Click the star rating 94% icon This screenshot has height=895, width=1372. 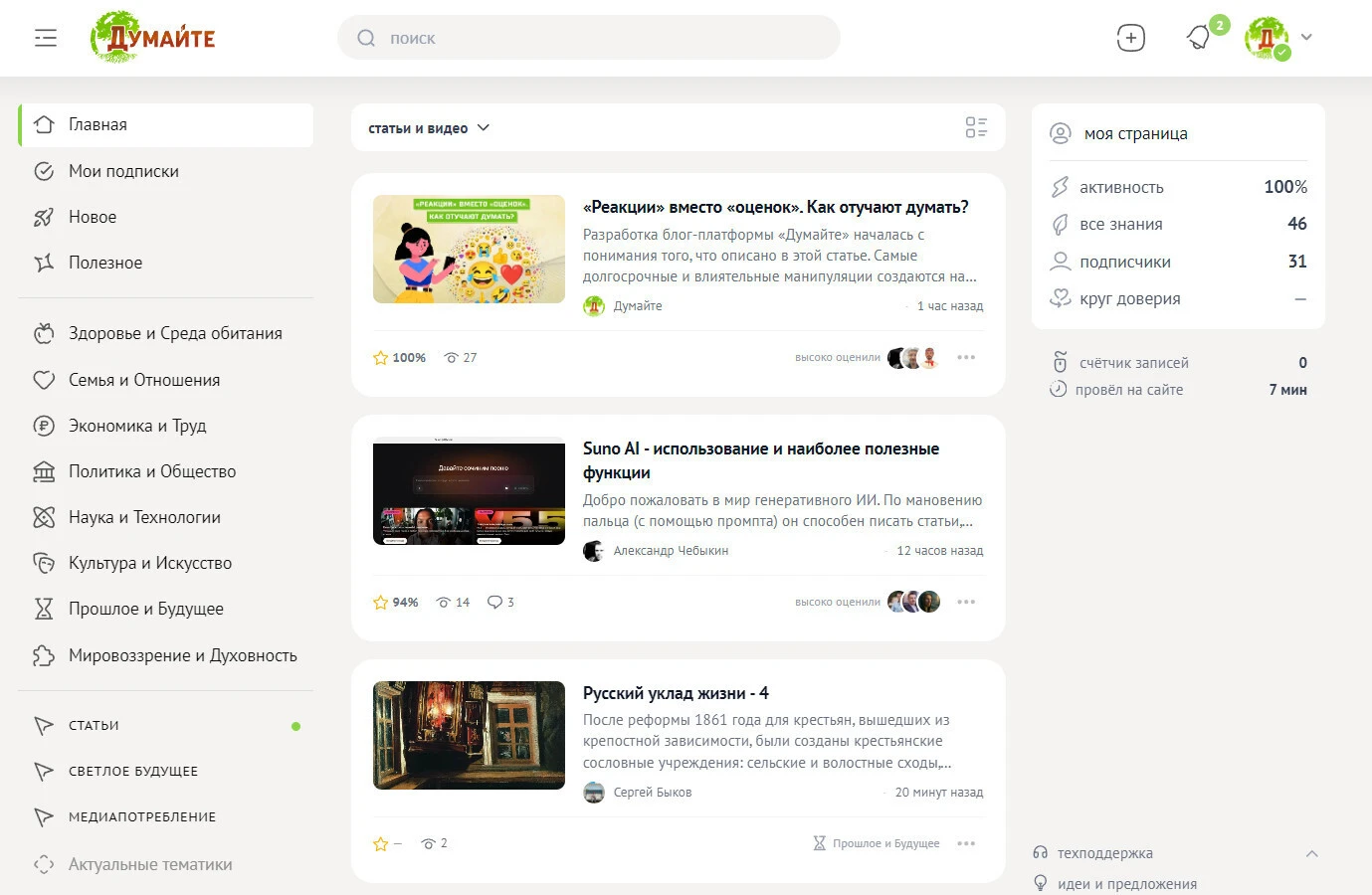click(x=380, y=603)
